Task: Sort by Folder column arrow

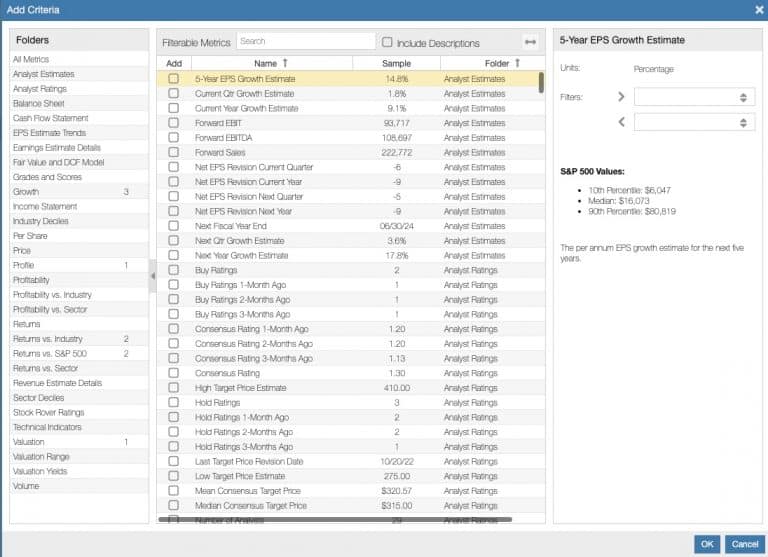Action: pos(517,63)
